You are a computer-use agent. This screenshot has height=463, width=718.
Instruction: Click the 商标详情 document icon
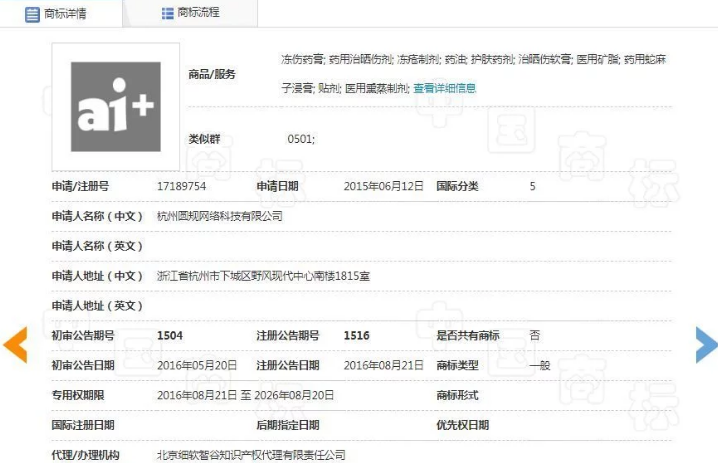click(x=32, y=14)
